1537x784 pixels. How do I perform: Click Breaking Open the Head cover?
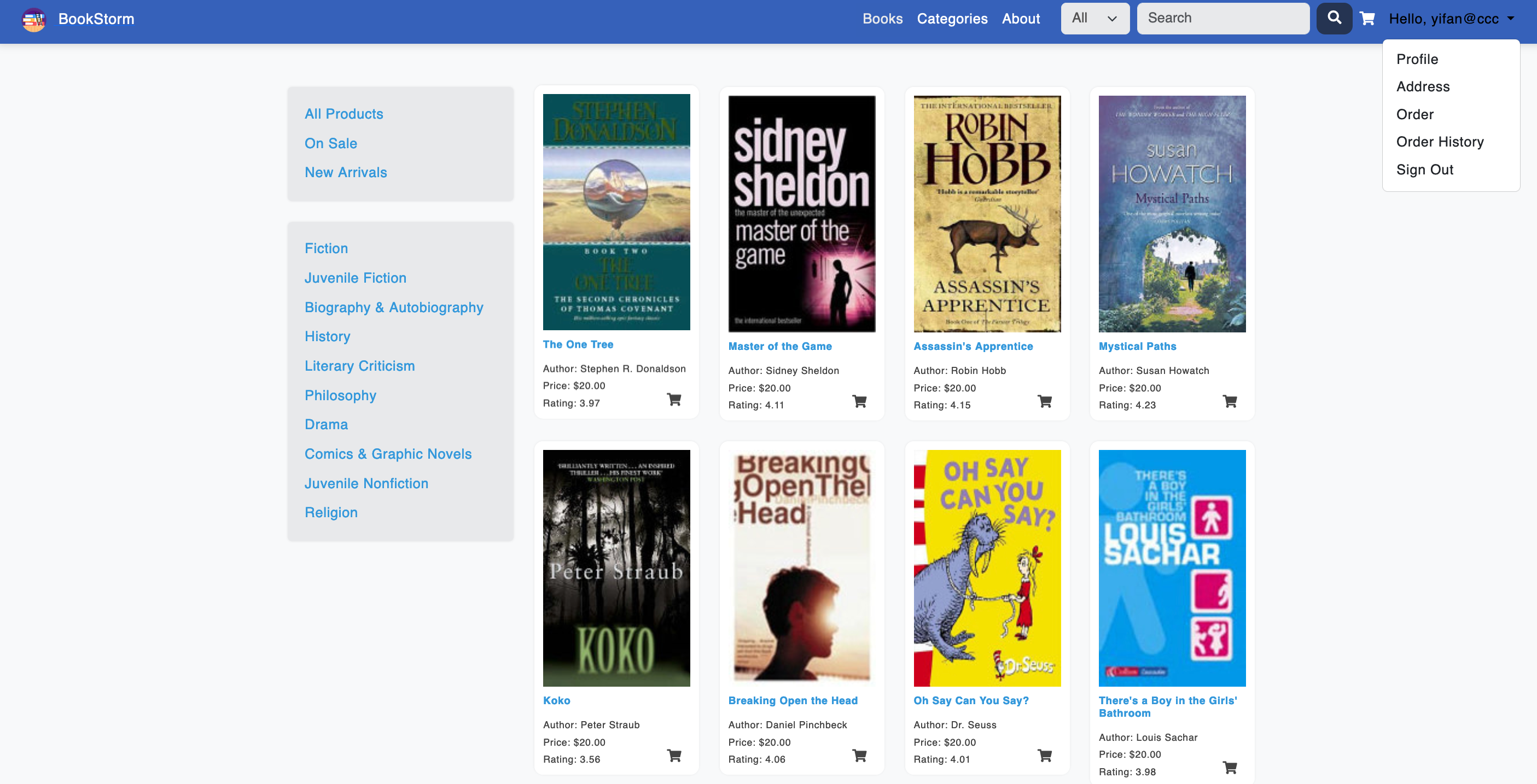(x=801, y=567)
